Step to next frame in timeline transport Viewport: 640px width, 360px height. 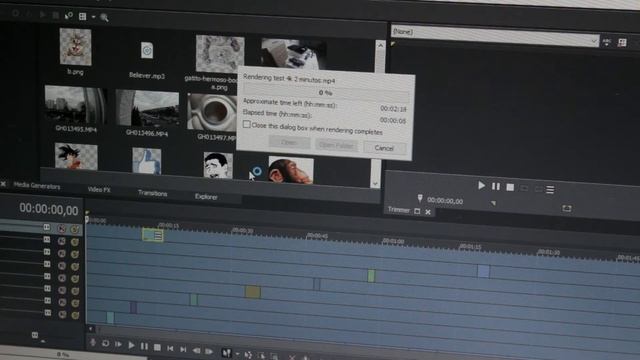tap(209, 351)
